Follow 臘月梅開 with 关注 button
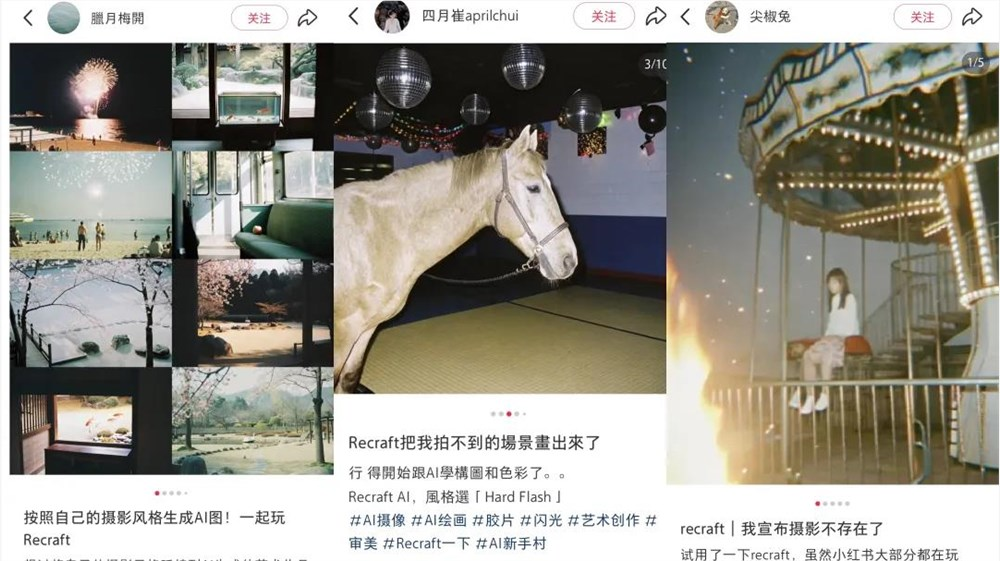This screenshot has width=1000, height=561. (259, 18)
